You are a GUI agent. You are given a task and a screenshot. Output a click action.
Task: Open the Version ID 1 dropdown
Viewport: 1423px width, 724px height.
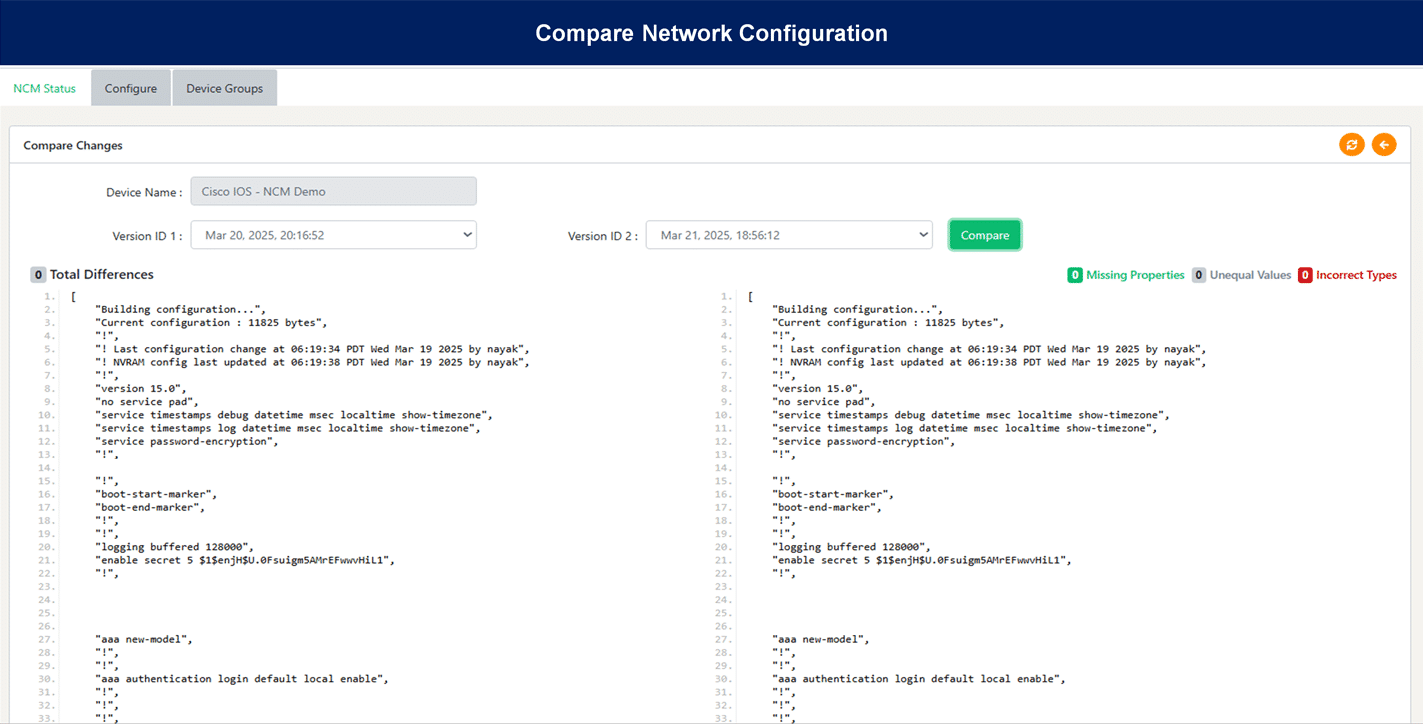pyautogui.click(x=333, y=235)
